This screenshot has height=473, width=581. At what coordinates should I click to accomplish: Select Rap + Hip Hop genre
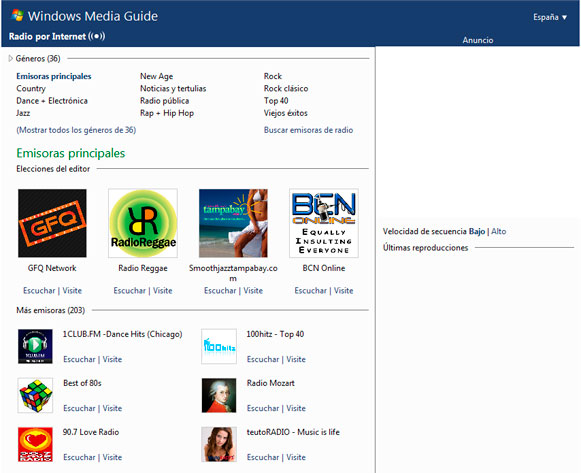(167, 113)
